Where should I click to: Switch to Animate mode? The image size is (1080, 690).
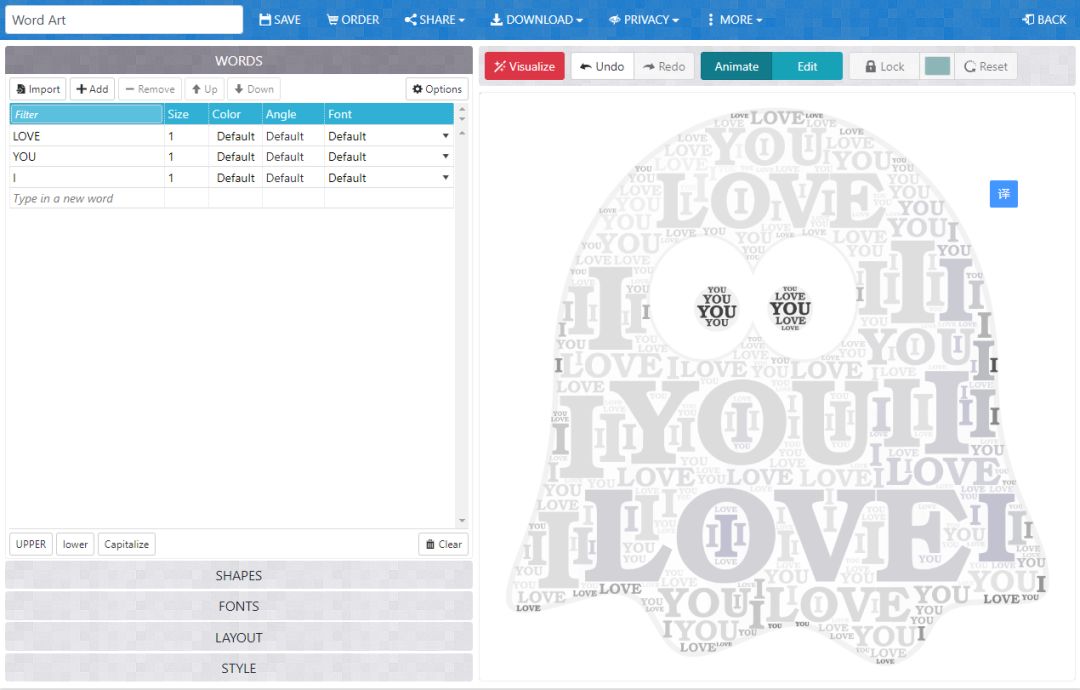click(736, 67)
